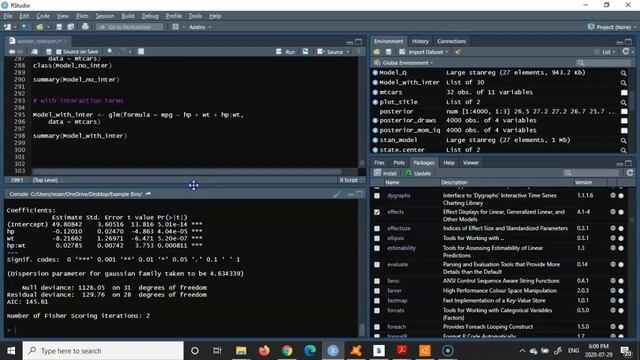Check the evaluate package checkbox

pyautogui.click(x=377, y=265)
